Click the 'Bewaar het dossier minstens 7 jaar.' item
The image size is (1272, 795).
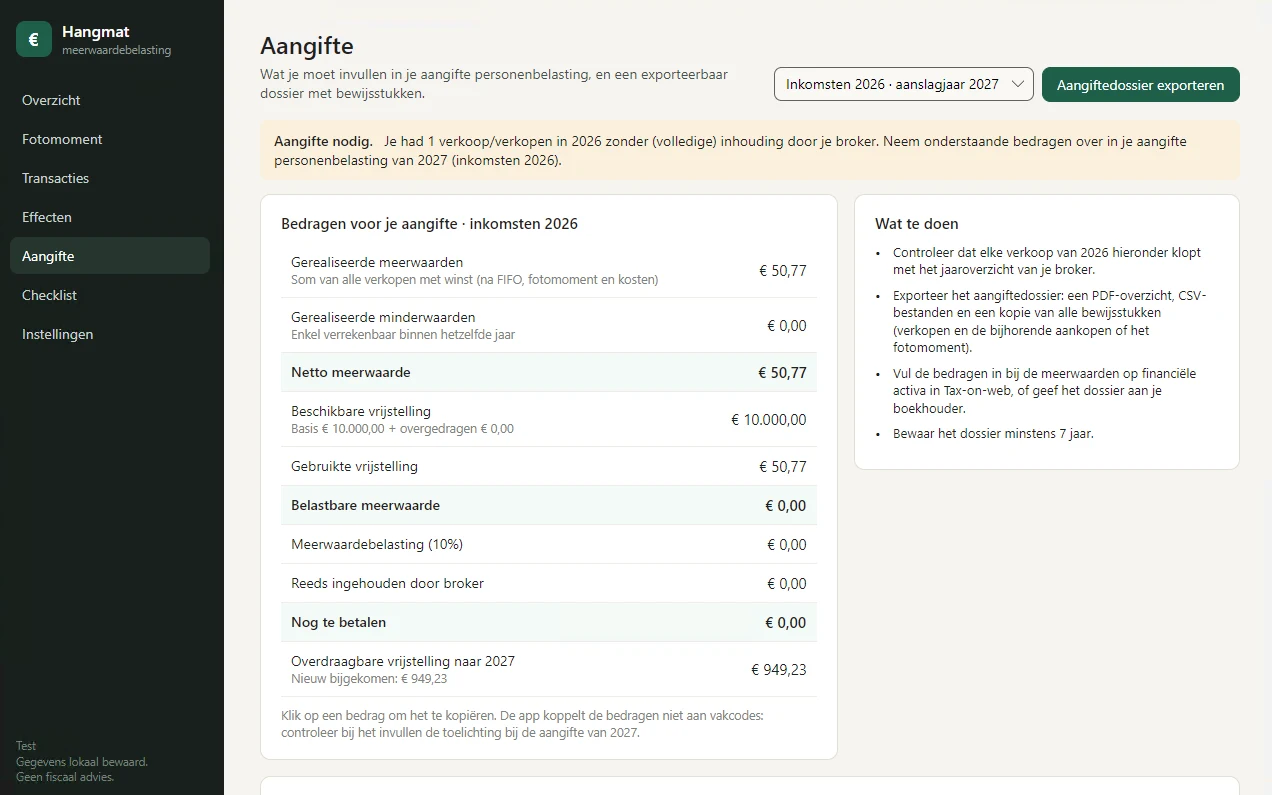[993, 434]
